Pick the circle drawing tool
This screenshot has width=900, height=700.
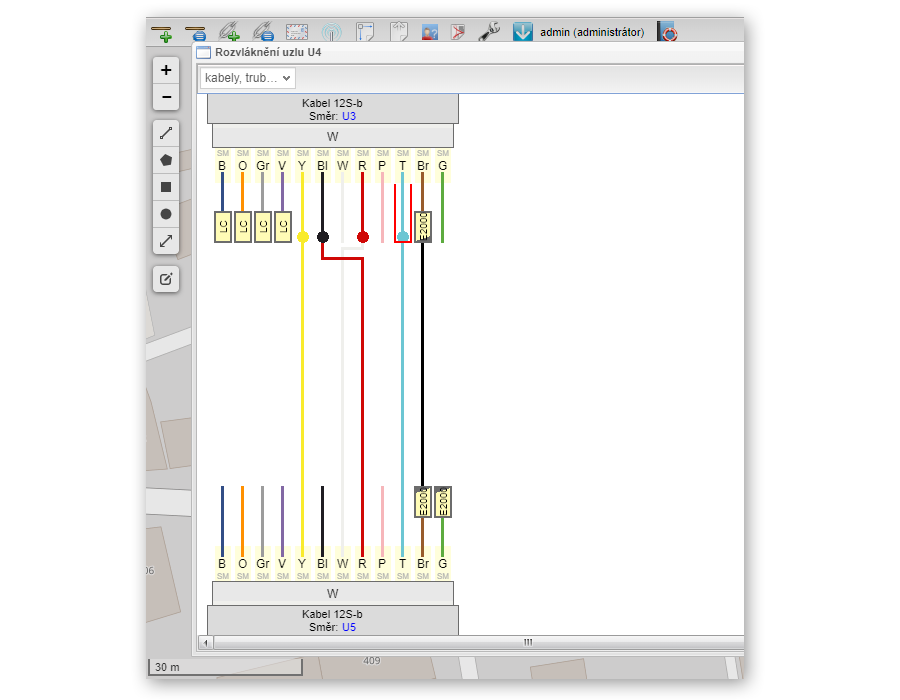[166, 214]
